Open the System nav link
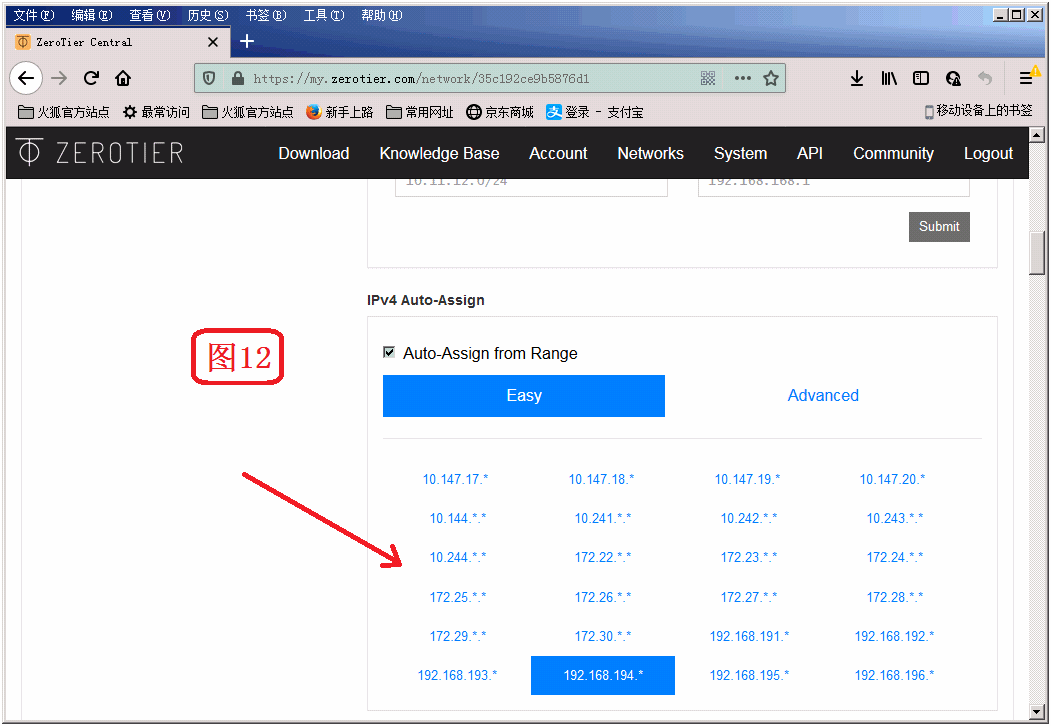 [x=740, y=154]
